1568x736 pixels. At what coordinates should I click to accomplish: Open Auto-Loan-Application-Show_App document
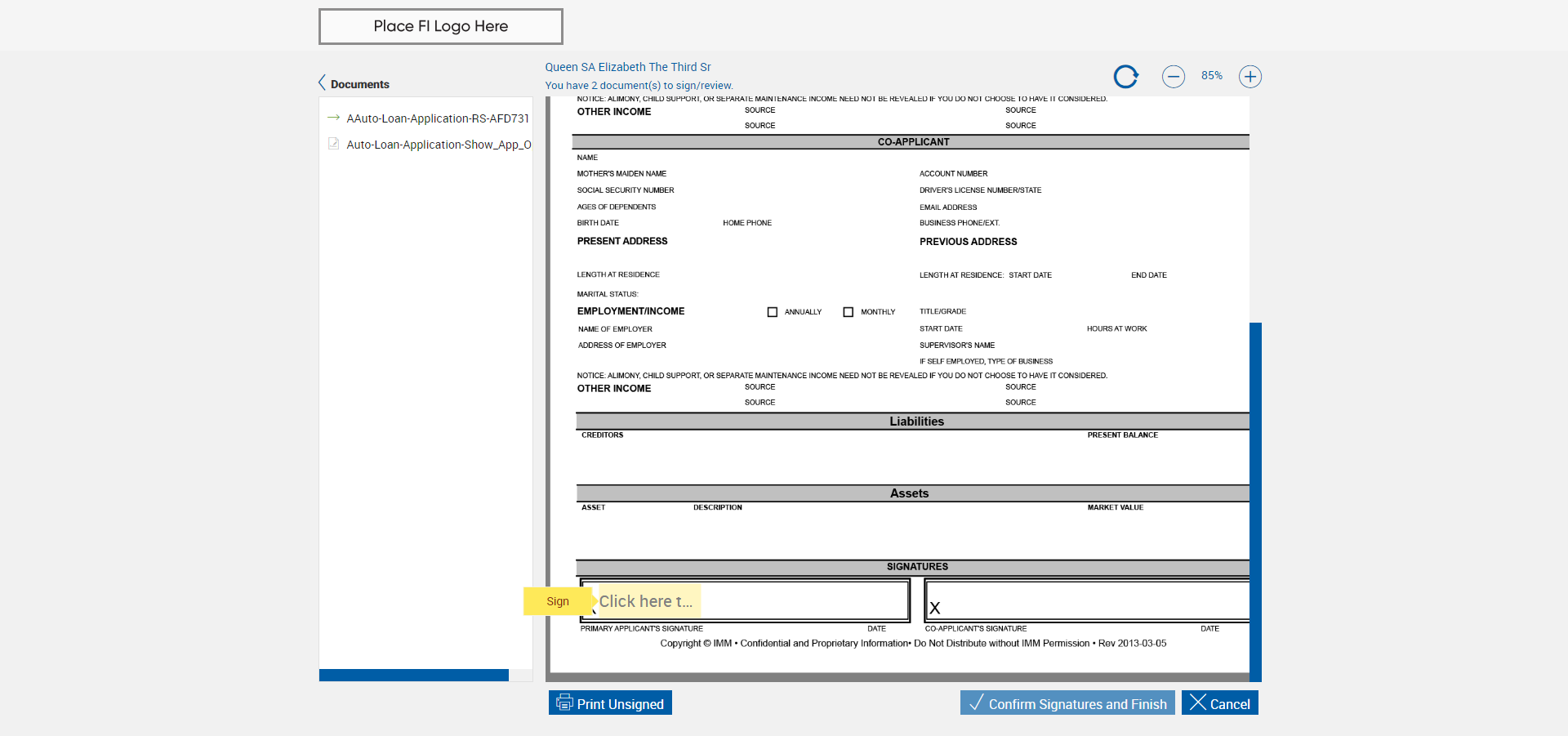coord(439,145)
